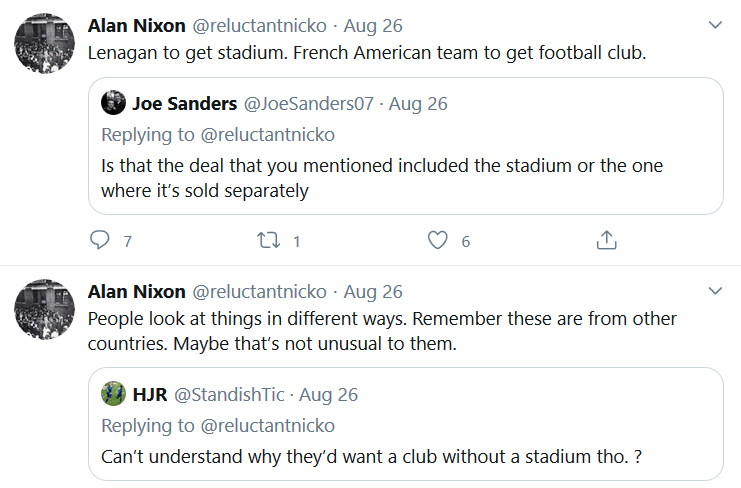Select the HJR display name
741x488 pixels.
(150, 394)
